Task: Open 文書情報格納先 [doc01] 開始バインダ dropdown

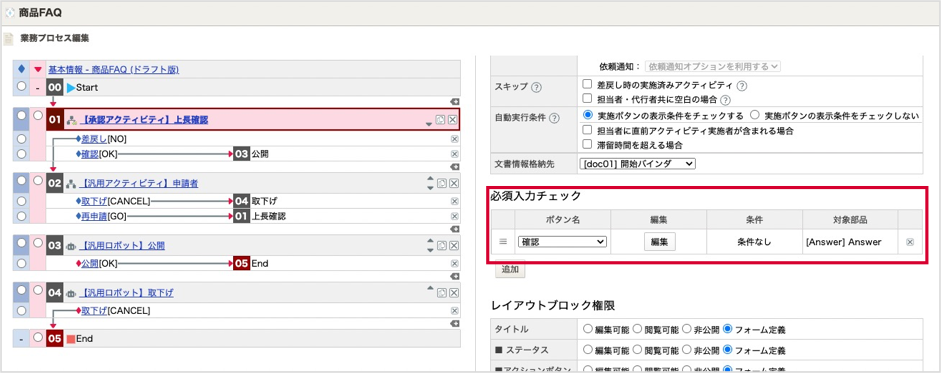Action: (x=638, y=163)
